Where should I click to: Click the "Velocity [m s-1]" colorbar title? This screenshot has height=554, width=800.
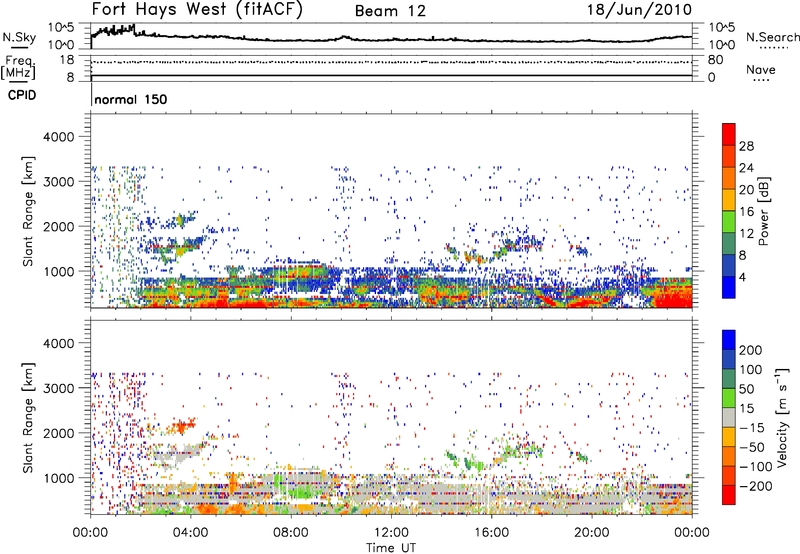(782, 417)
